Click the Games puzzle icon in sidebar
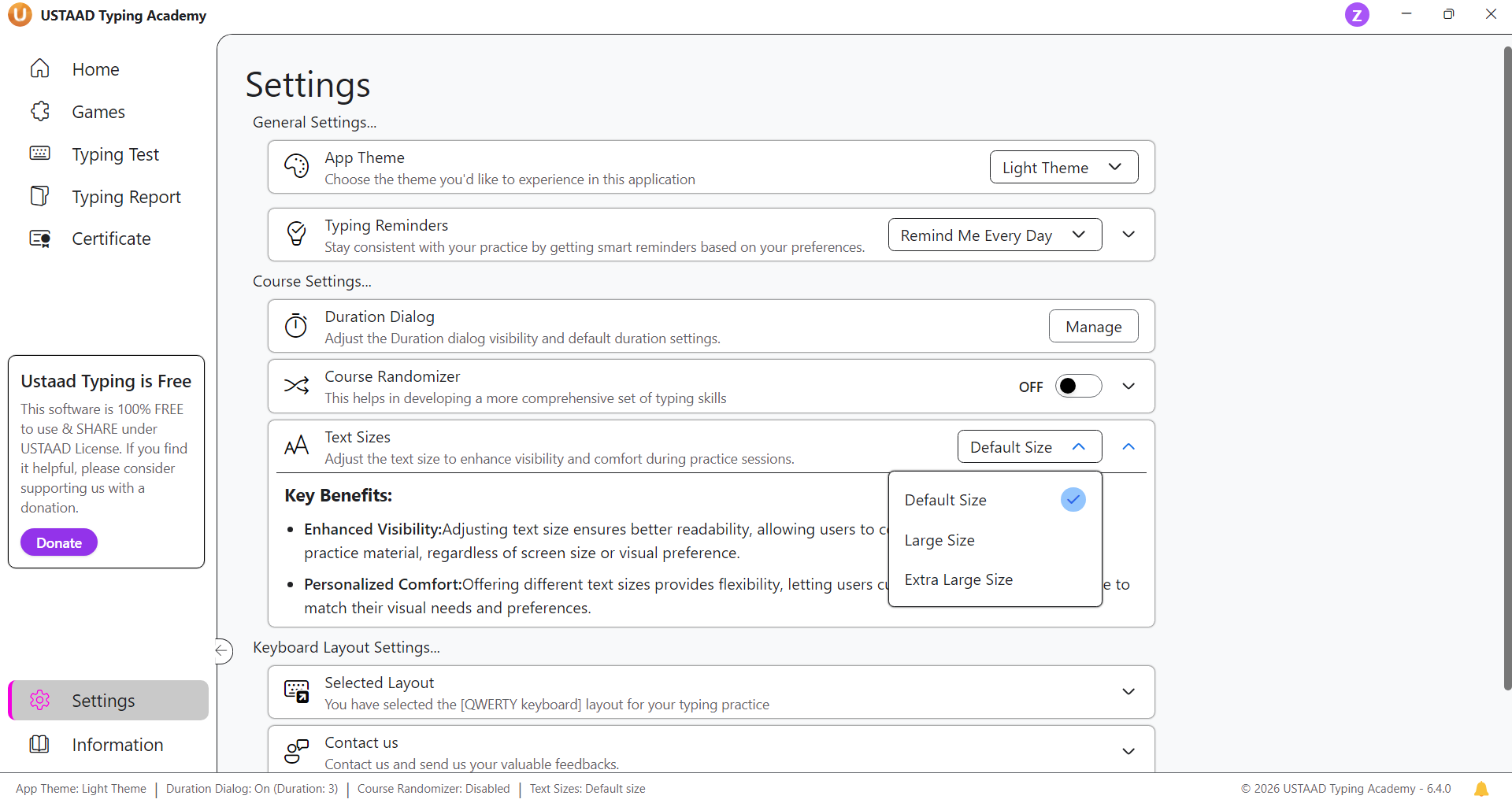The height and width of the screenshot is (803, 1512). coord(40,112)
